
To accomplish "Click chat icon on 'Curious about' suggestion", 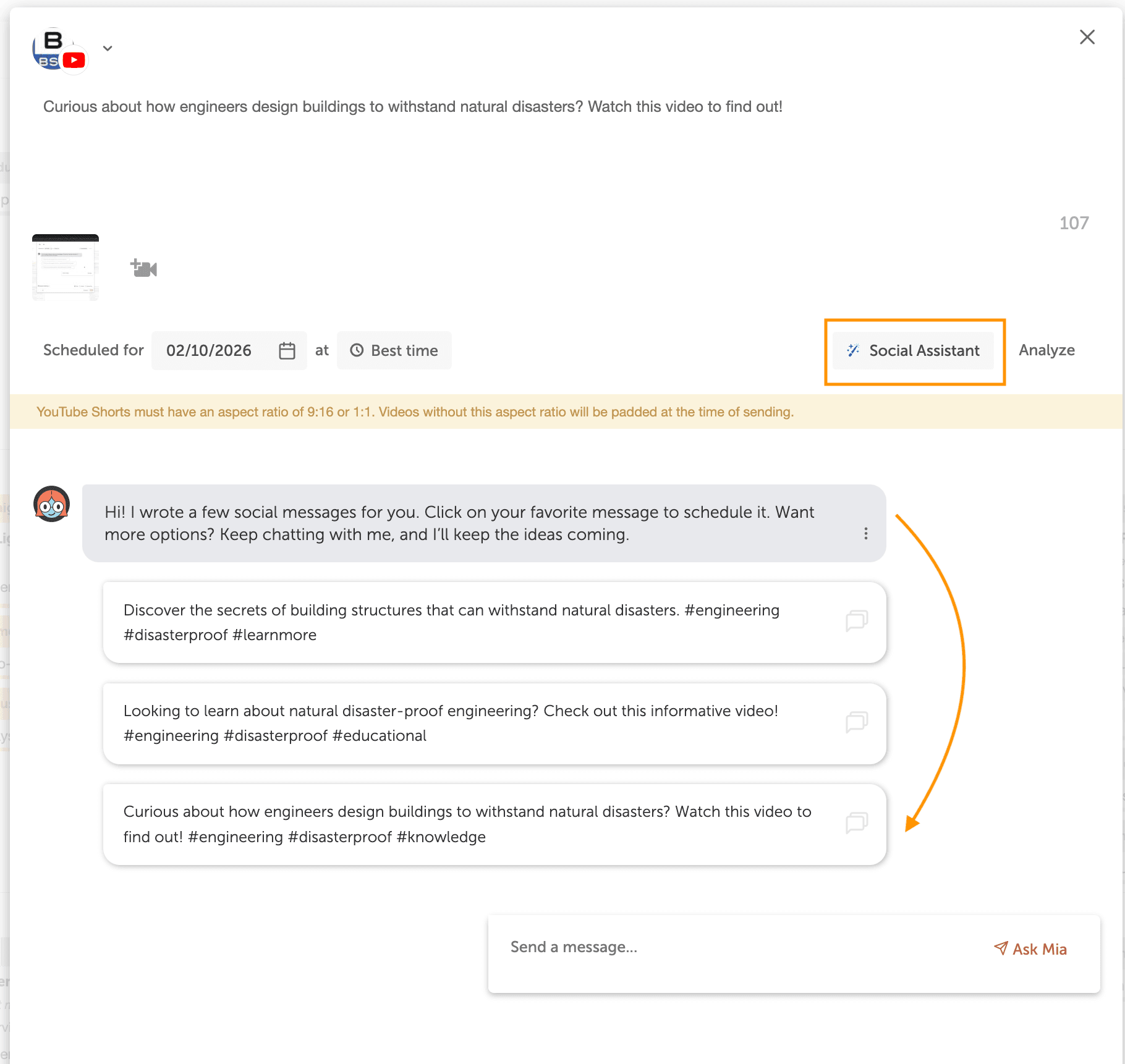I will tap(856, 823).
